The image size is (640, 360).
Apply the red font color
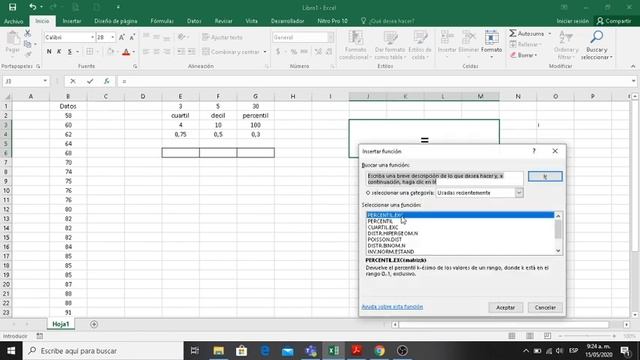(x=126, y=52)
